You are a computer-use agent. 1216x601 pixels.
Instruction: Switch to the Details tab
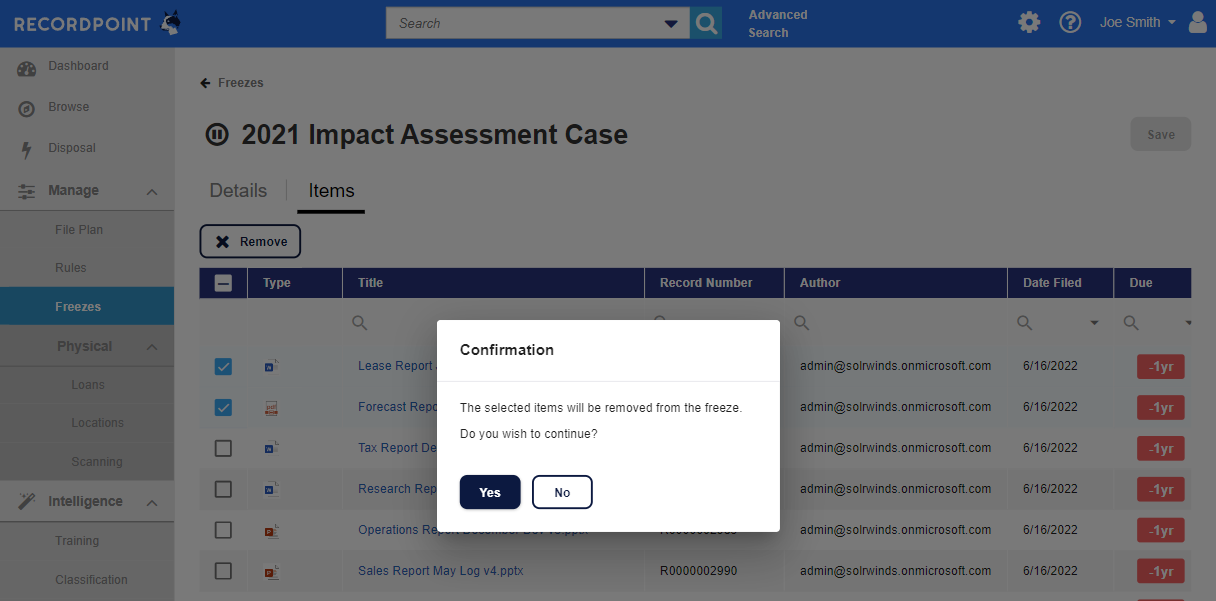(238, 191)
